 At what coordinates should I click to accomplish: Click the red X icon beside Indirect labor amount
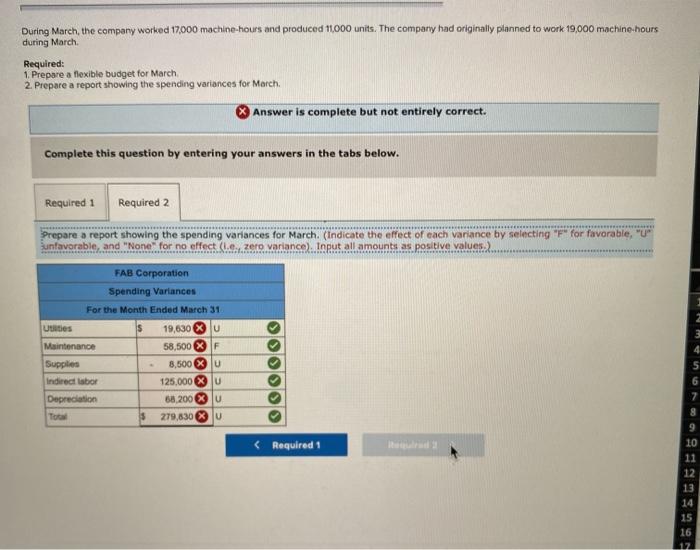[x=201, y=381]
